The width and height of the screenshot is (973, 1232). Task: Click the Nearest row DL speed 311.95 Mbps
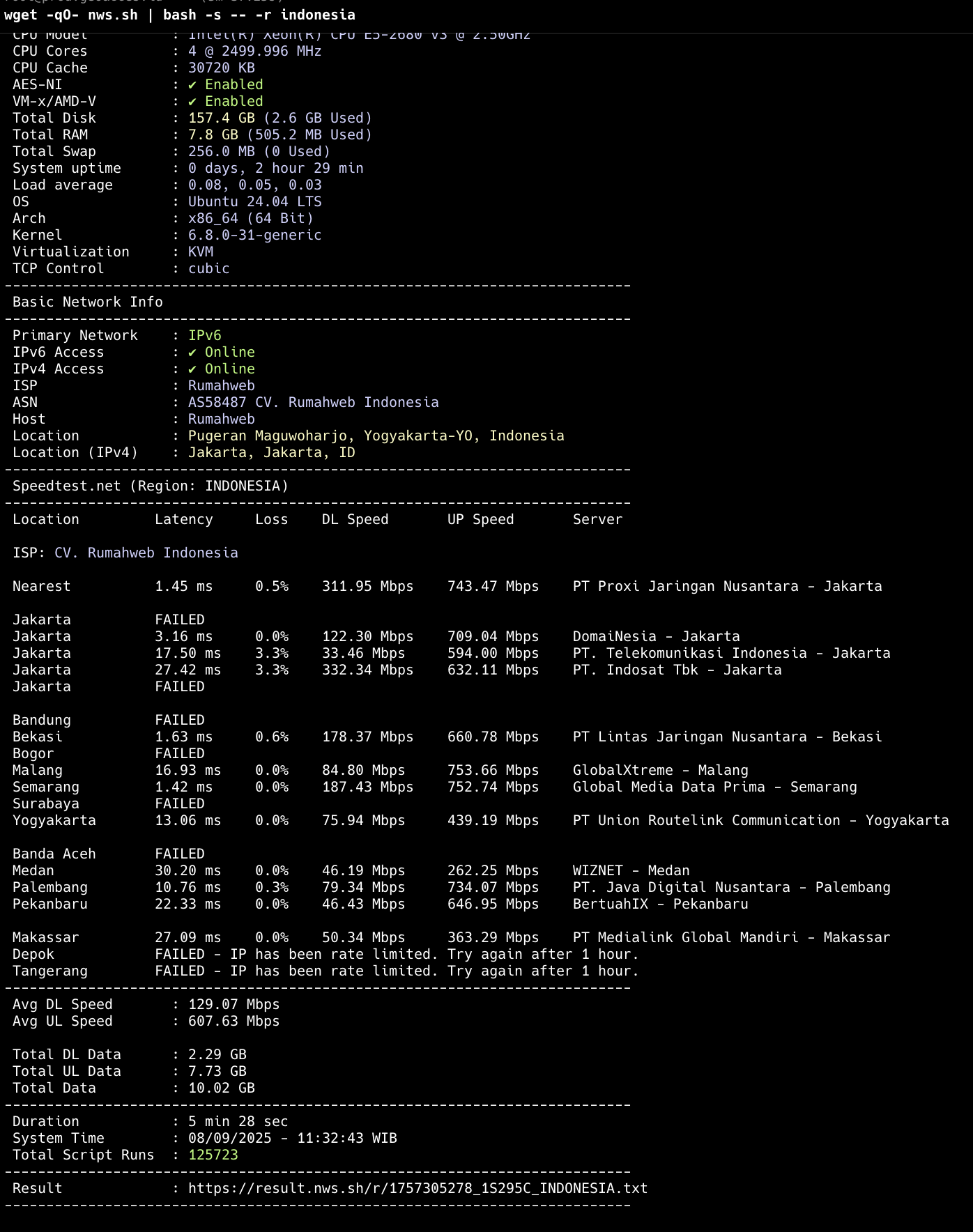(368, 586)
